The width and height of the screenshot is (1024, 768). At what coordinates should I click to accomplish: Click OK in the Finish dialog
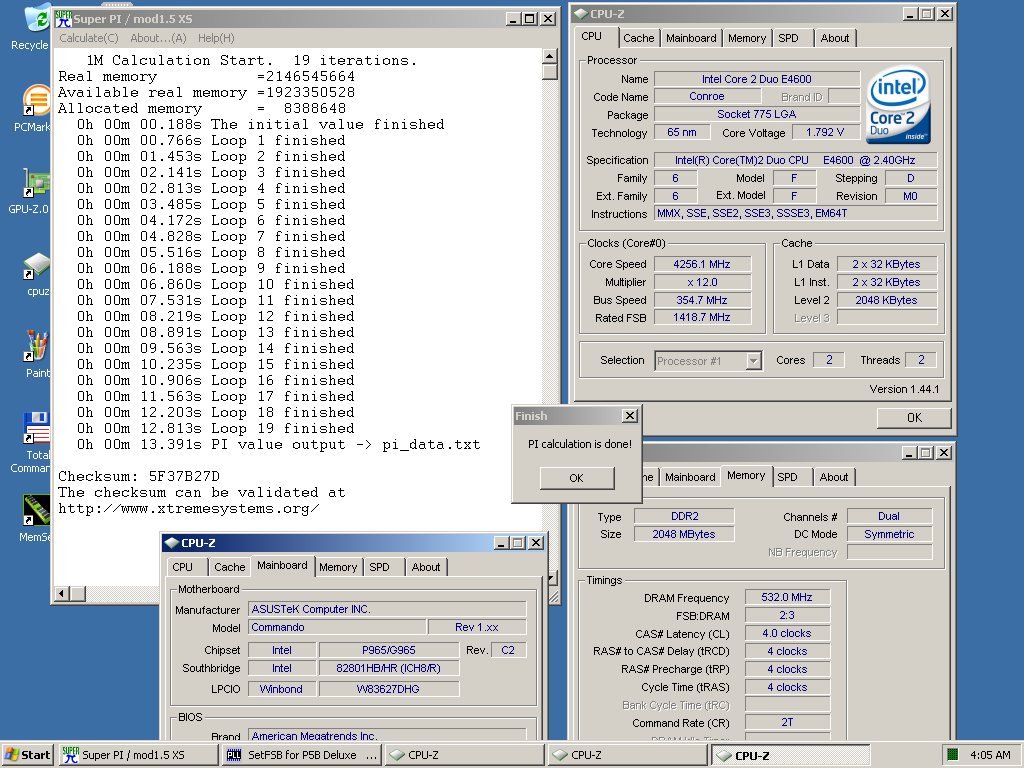(577, 478)
